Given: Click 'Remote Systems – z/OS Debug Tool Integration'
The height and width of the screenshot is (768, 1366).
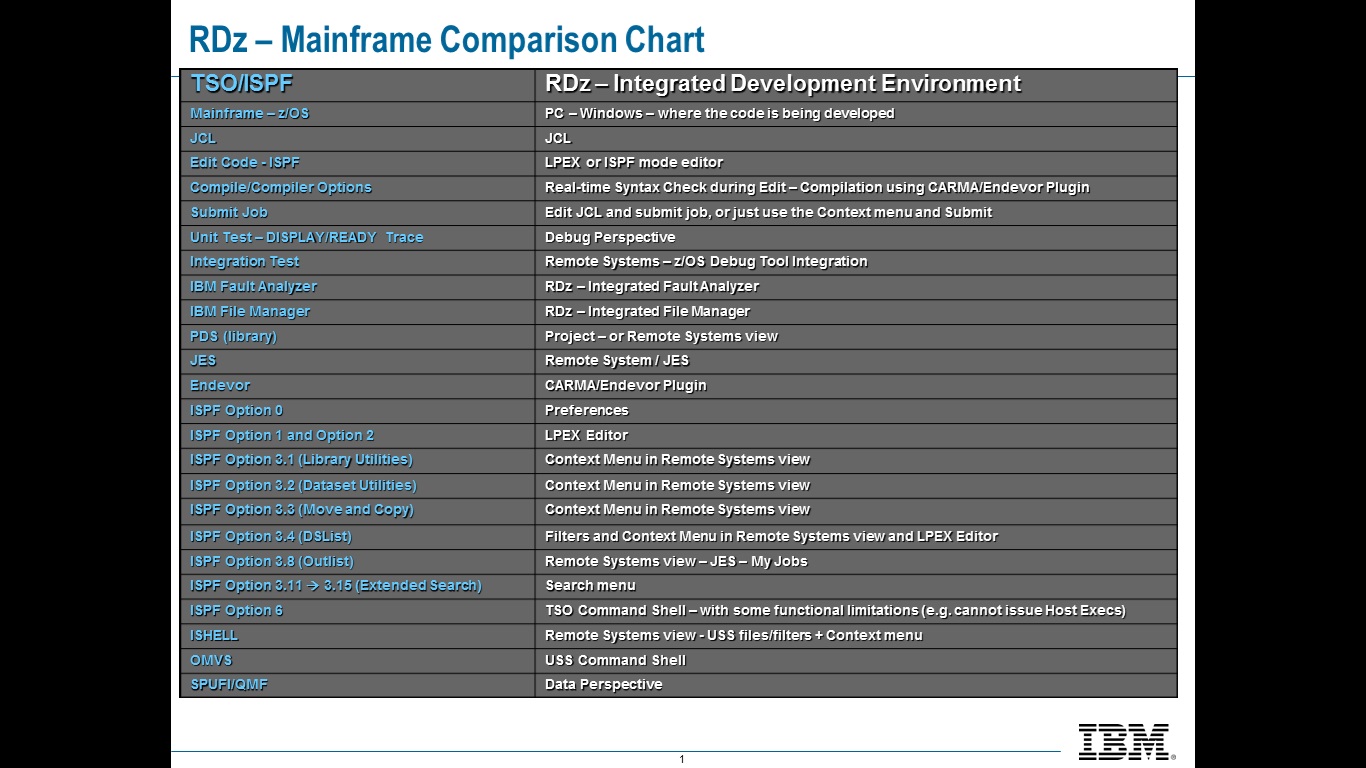Looking at the screenshot, I should click(856, 261).
